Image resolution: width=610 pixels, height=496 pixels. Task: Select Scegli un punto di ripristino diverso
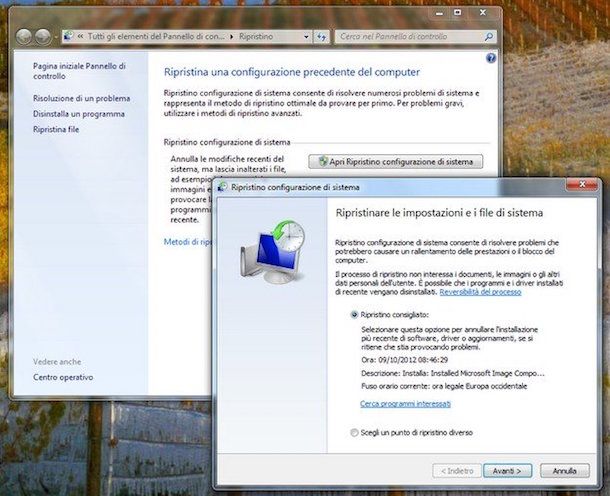354,432
